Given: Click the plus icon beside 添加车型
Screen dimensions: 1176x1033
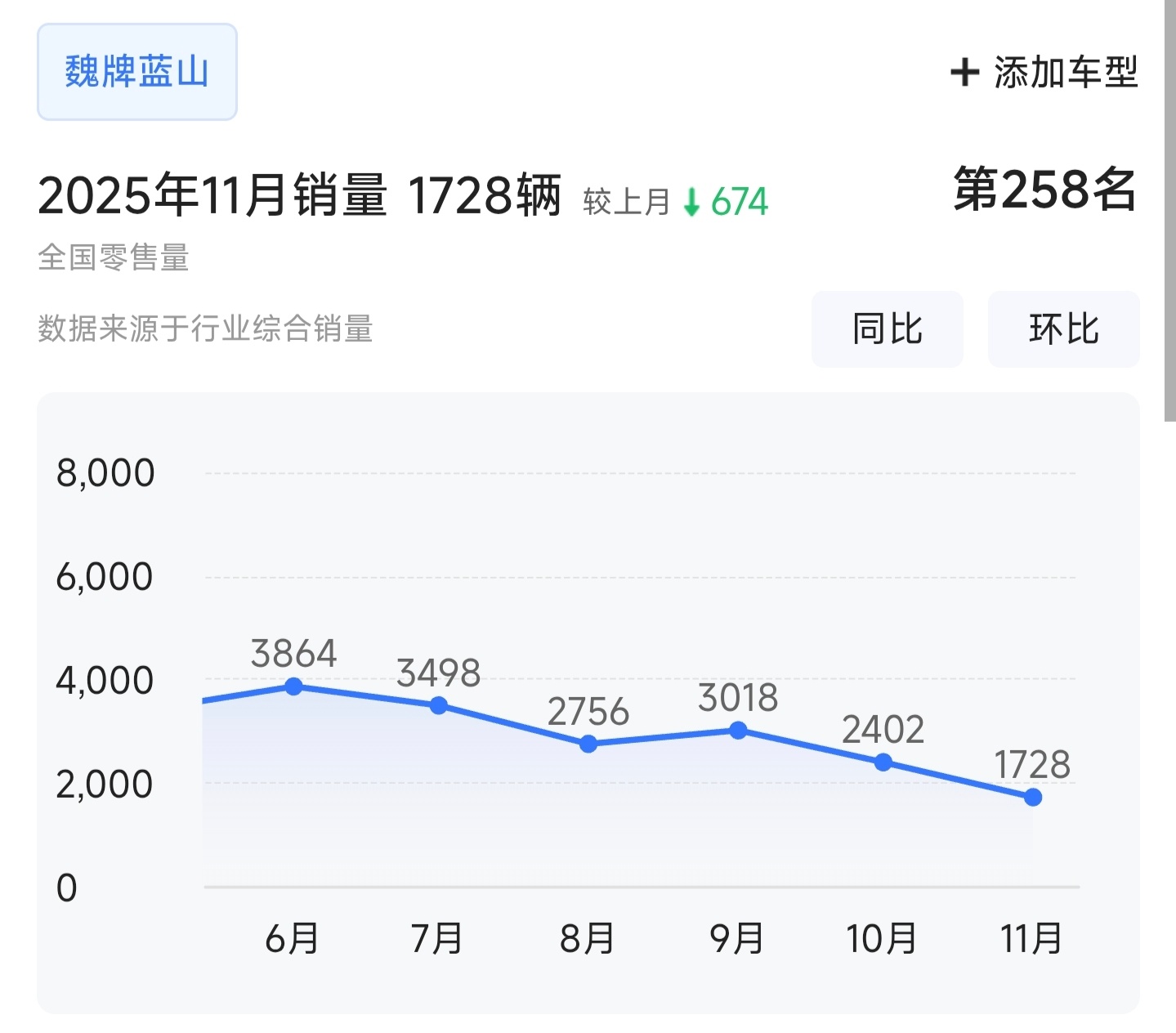Looking at the screenshot, I should 965,72.
